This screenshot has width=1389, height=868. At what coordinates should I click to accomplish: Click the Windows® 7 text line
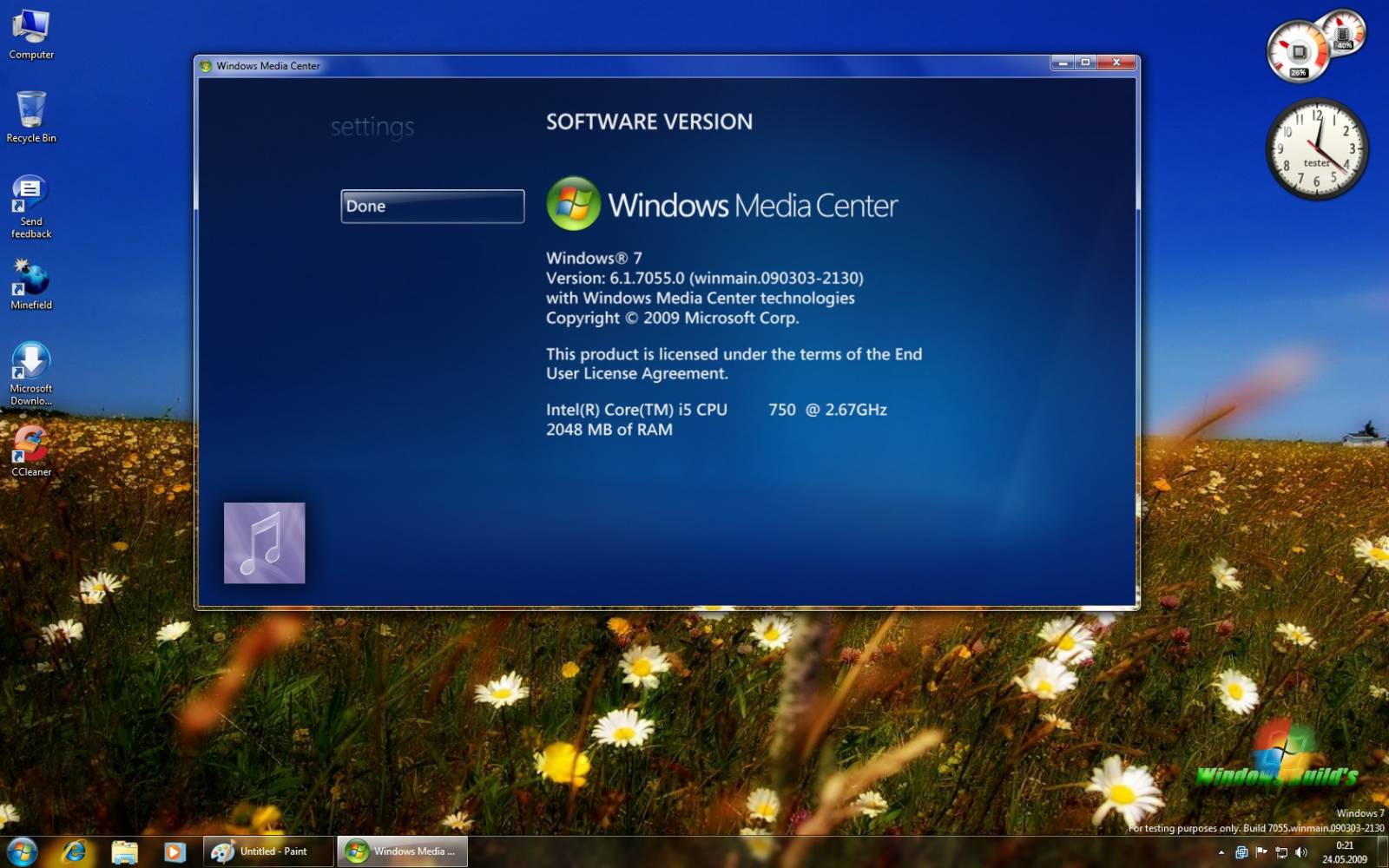594,258
